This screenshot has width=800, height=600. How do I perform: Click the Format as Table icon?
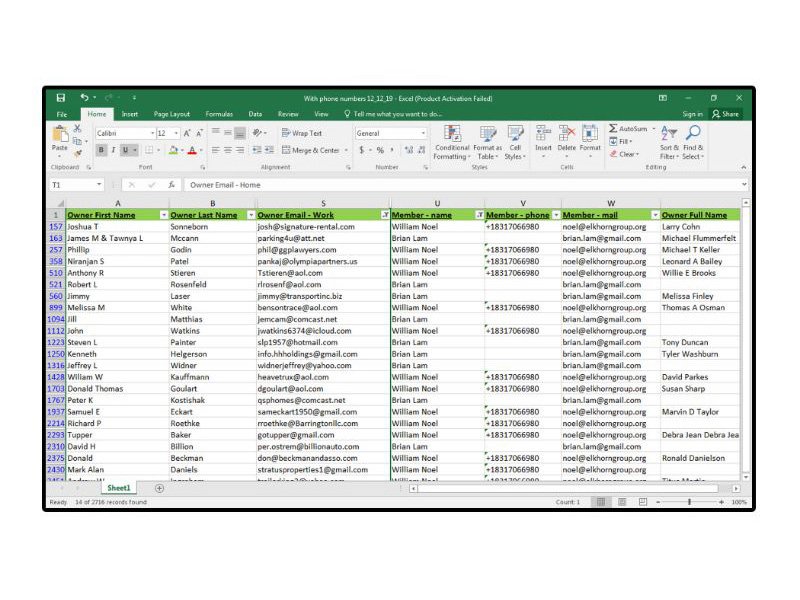(x=487, y=141)
